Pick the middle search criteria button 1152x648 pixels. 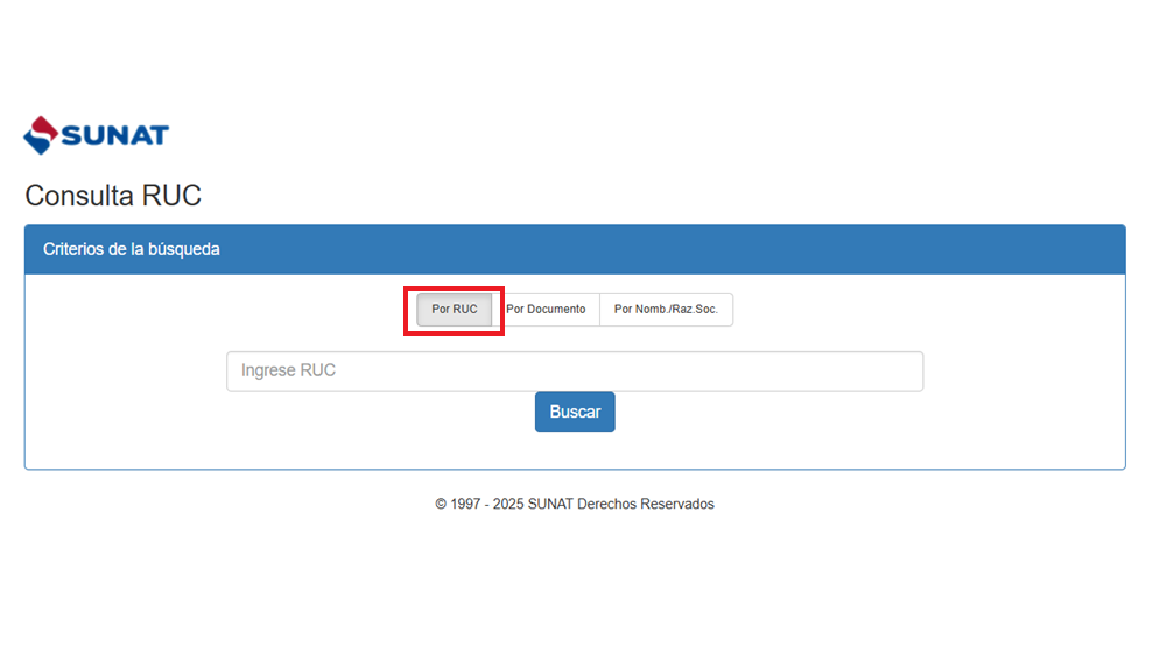[546, 310]
